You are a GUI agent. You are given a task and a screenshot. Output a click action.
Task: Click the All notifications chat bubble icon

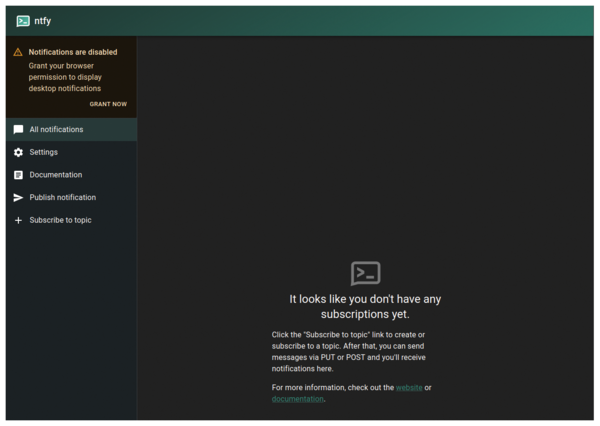point(18,130)
